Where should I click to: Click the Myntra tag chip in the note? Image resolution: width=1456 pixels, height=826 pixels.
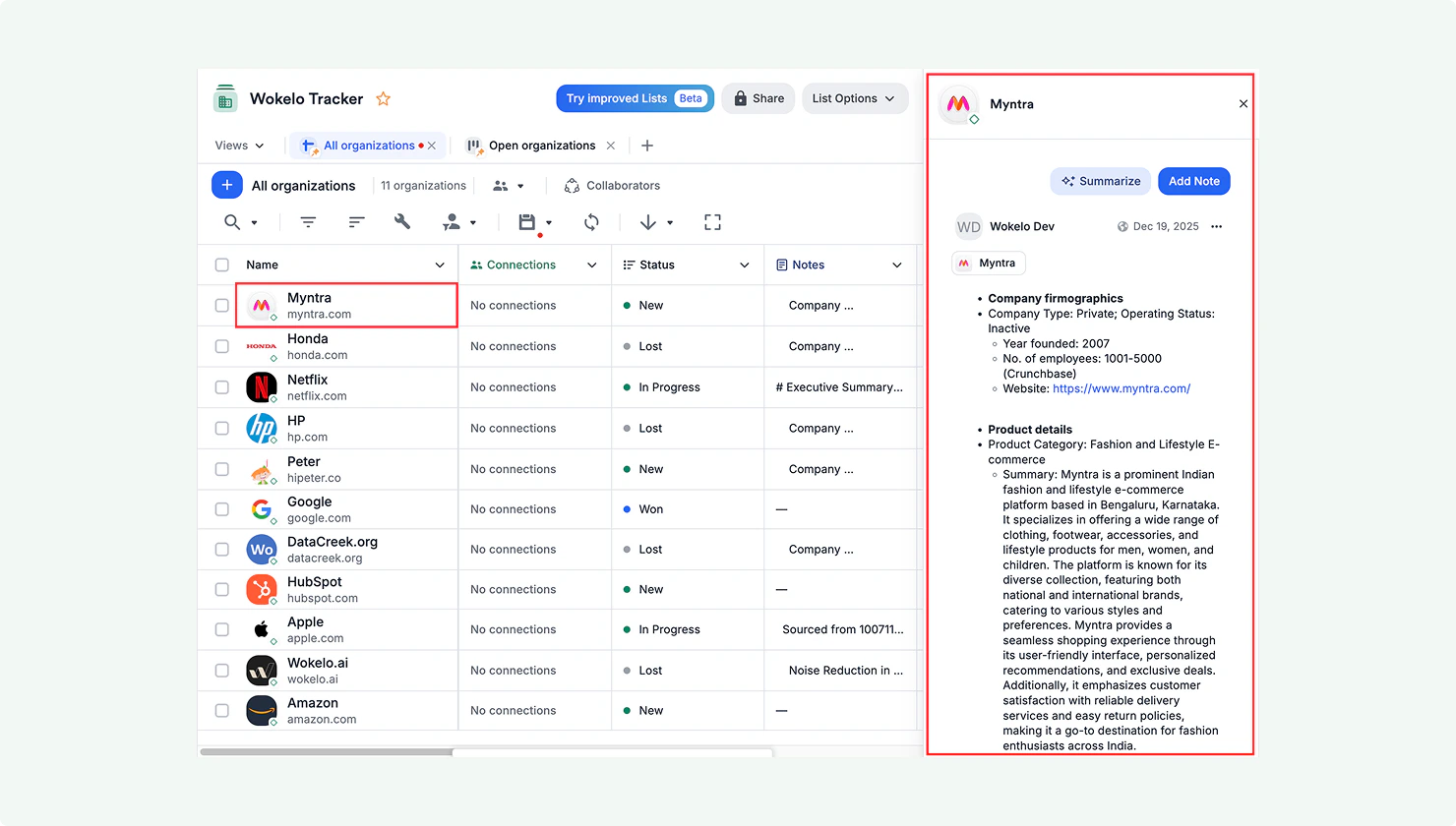click(989, 263)
